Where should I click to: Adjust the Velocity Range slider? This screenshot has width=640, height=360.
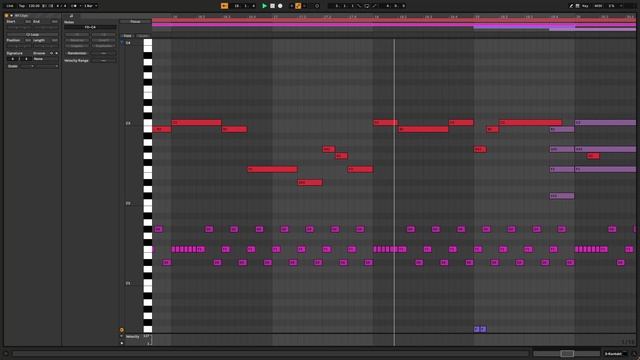tap(104, 60)
